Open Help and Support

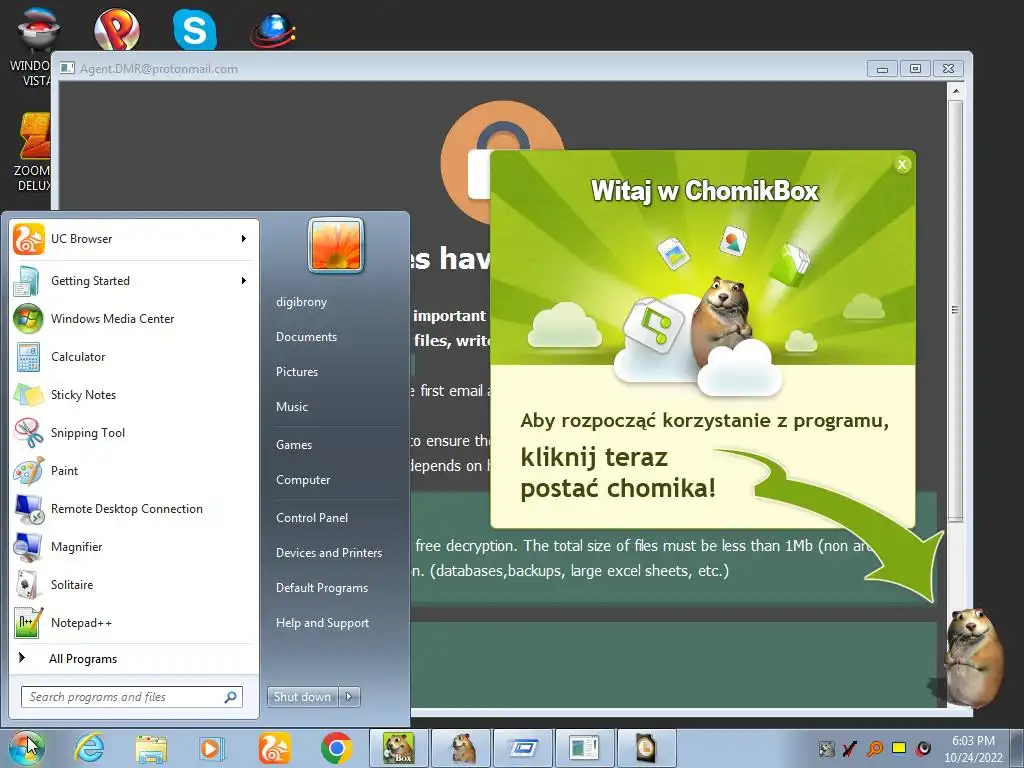(323, 623)
